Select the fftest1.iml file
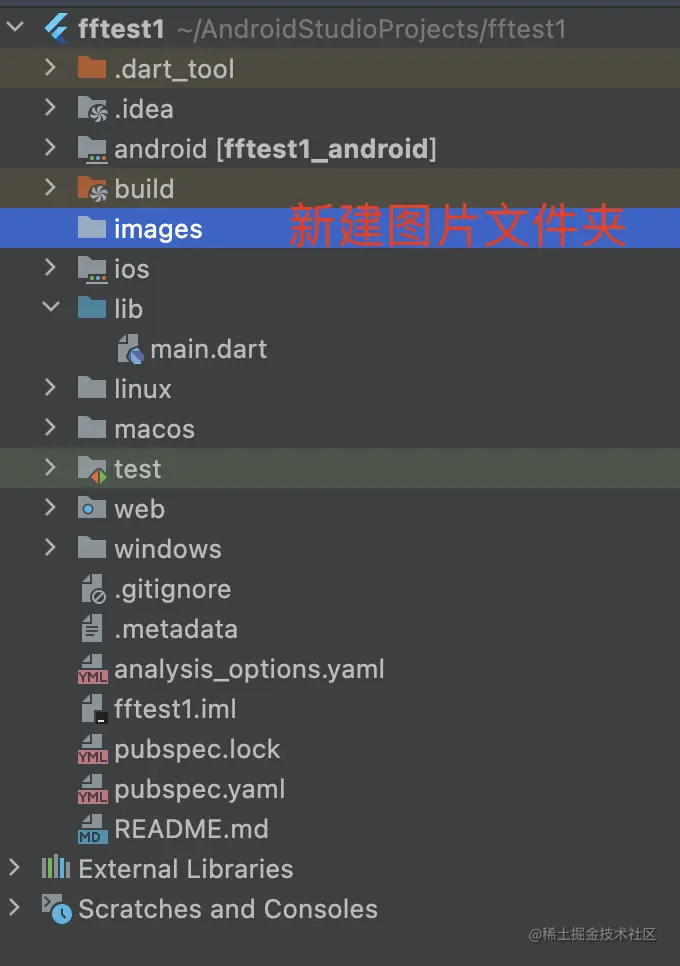This screenshot has width=680, height=966. (175, 709)
